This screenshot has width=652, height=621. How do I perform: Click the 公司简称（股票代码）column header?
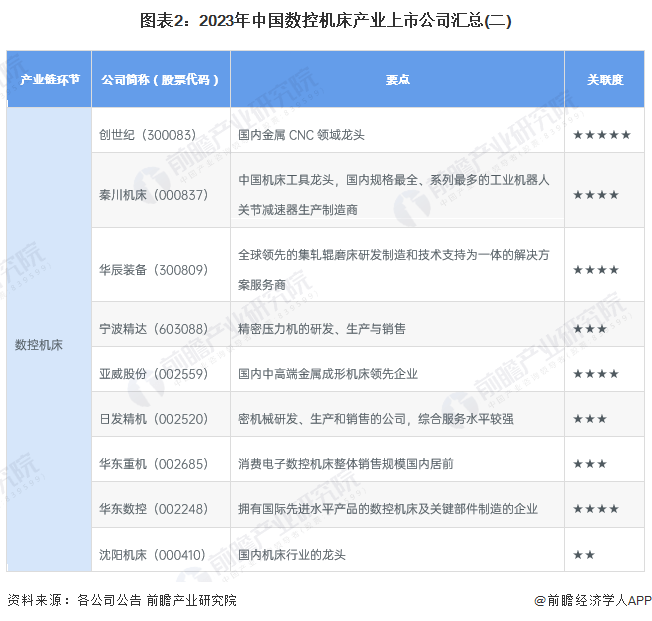[x=161, y=79]
